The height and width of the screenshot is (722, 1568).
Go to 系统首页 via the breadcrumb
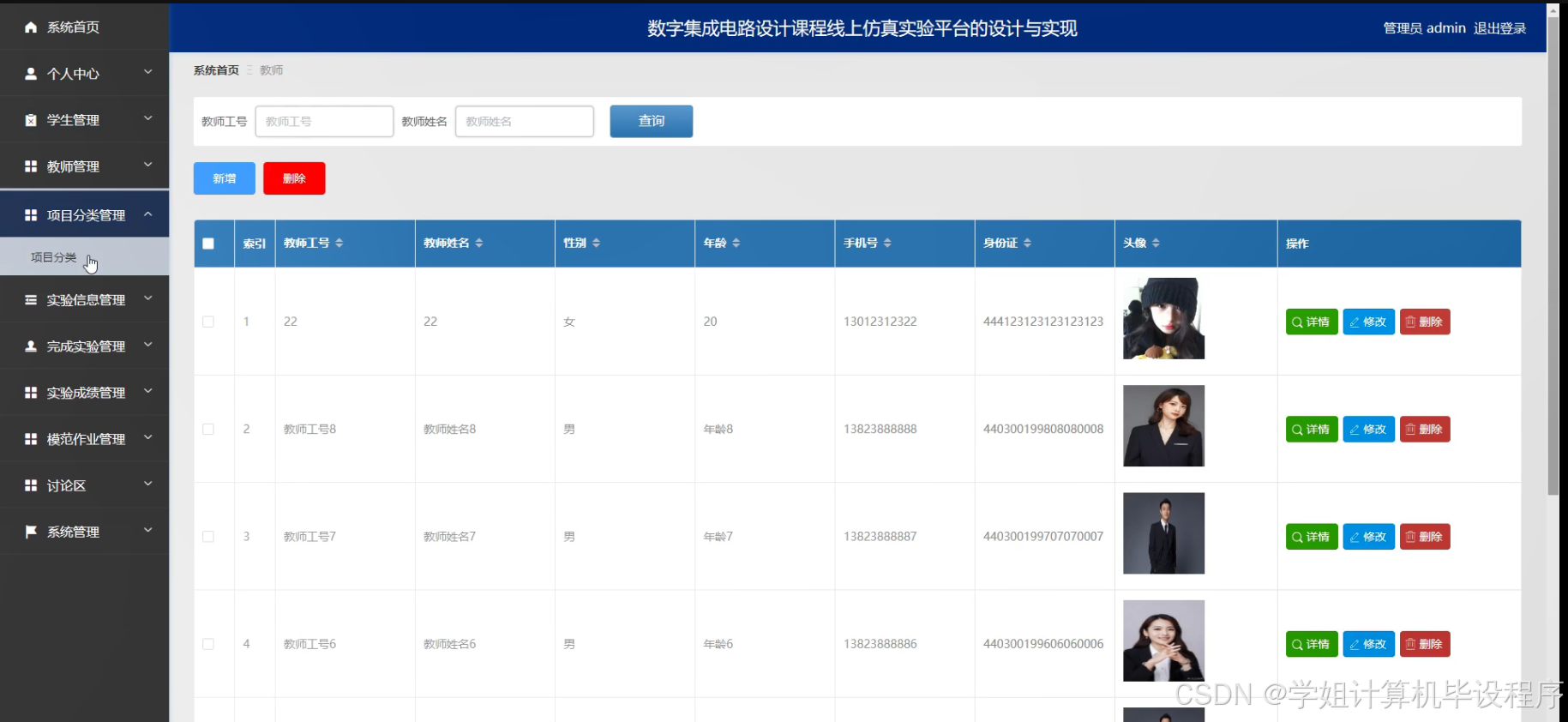[216, 70]
